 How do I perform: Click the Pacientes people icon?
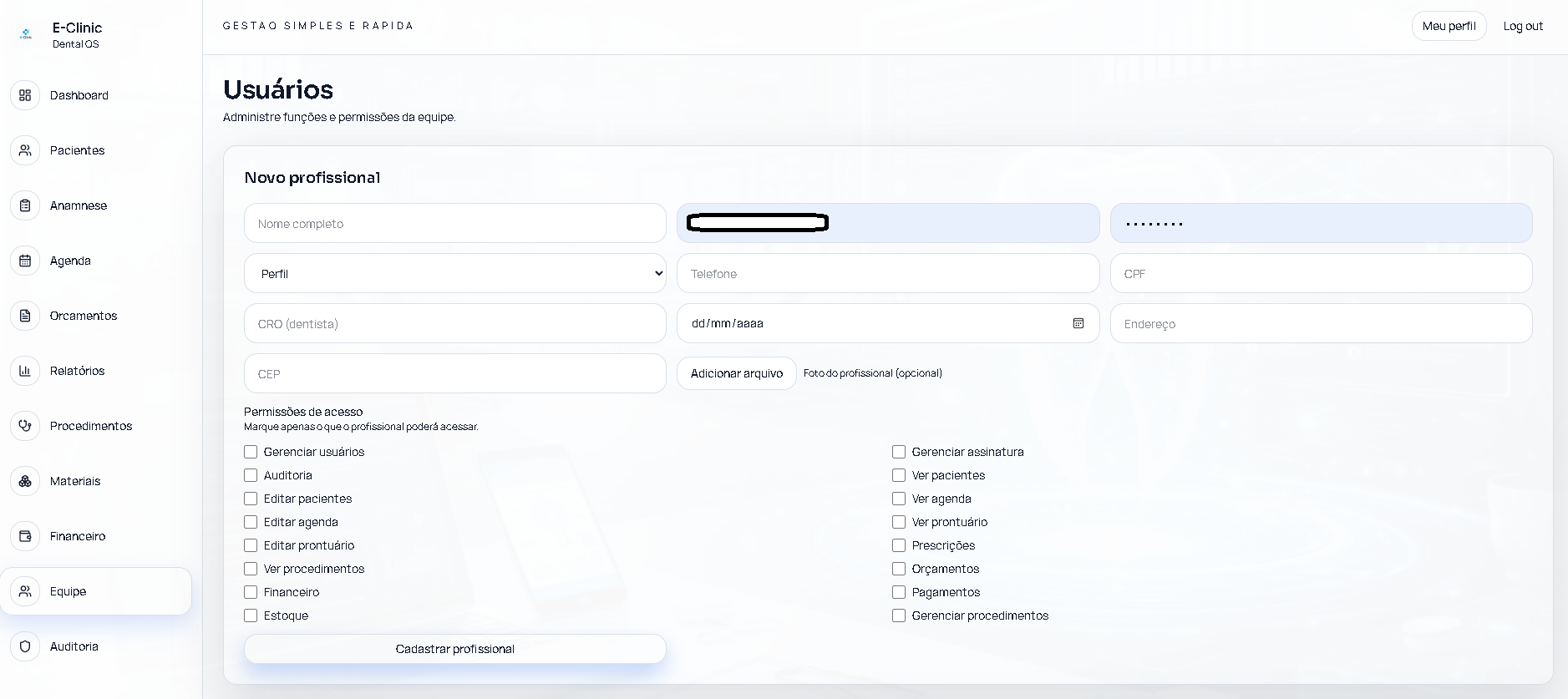[x=25, y=150]
